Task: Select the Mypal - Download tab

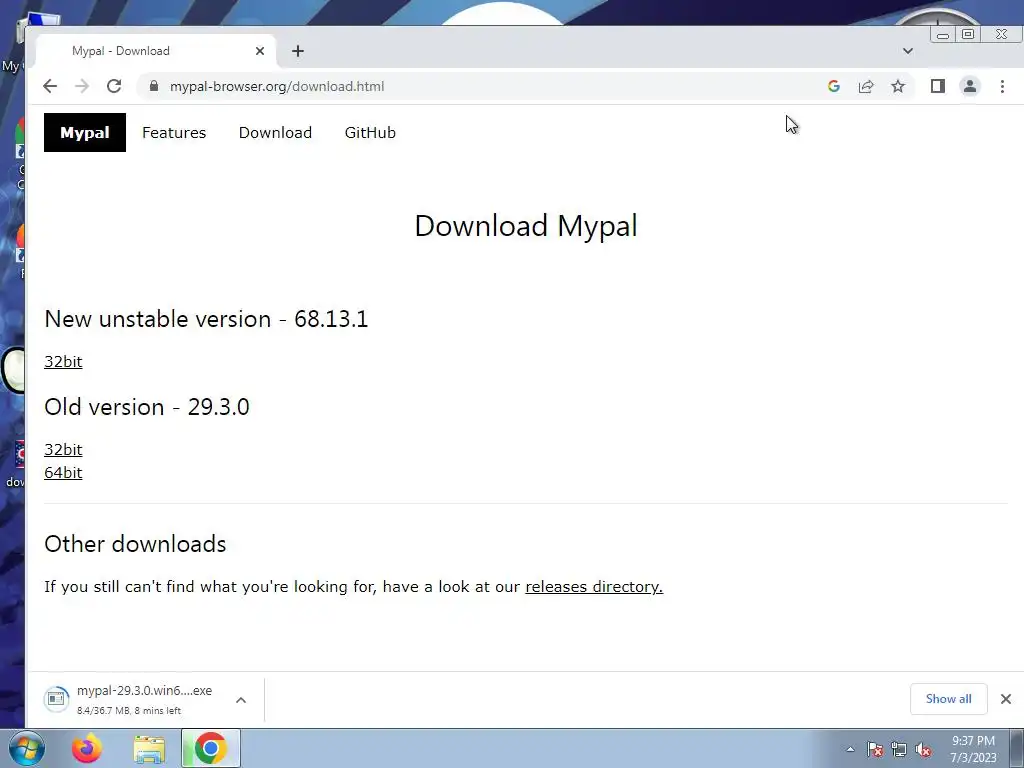Action: tap(155, 51)
